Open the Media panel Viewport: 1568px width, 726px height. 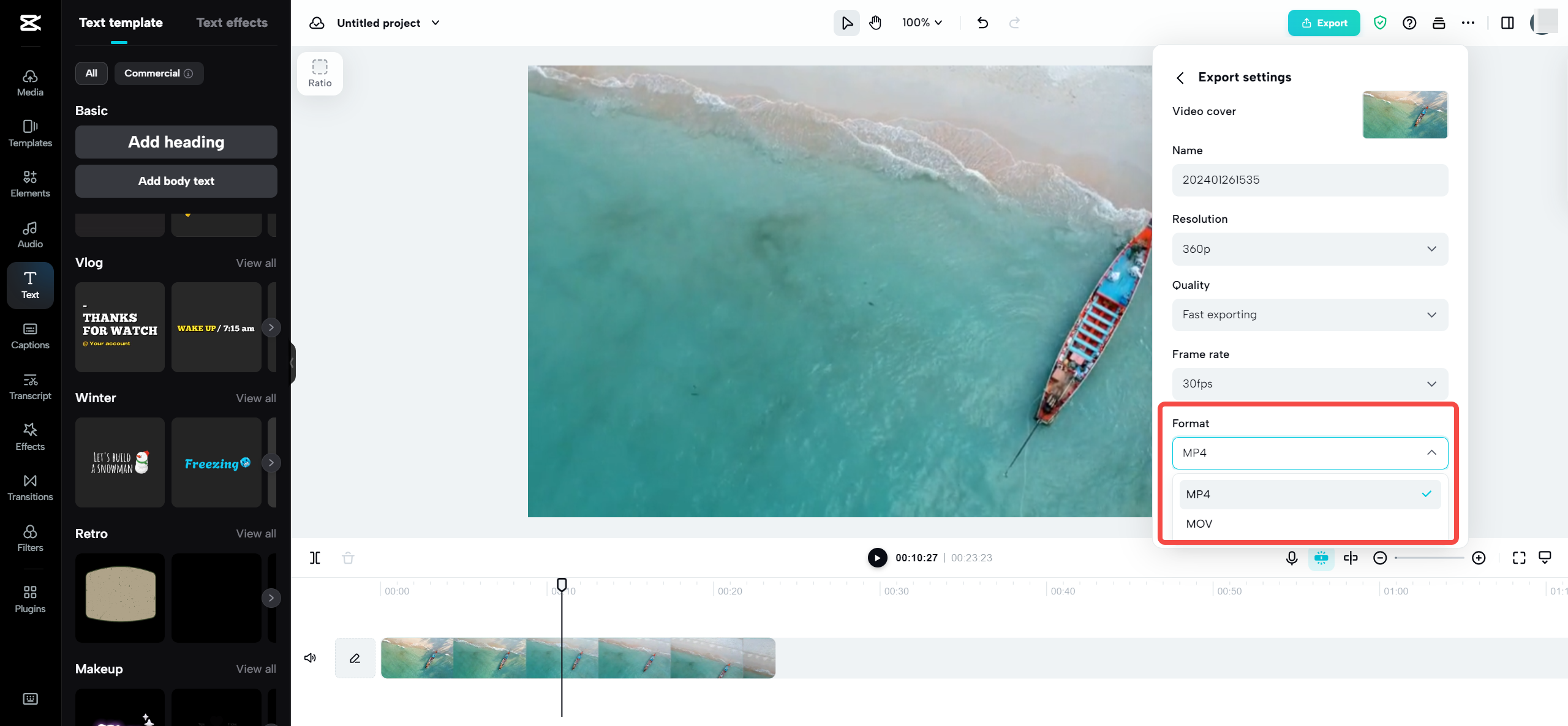click(x=29, y=83)
